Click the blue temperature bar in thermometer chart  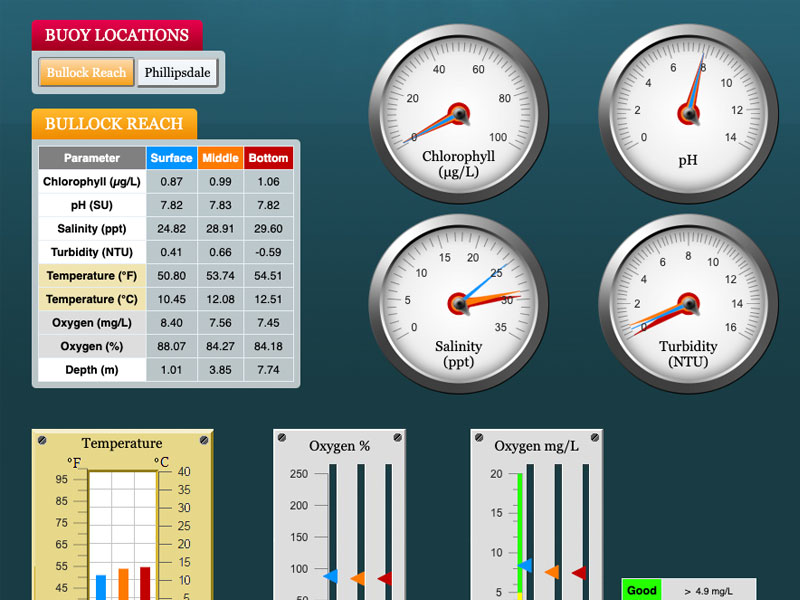(x=101, y=587)
